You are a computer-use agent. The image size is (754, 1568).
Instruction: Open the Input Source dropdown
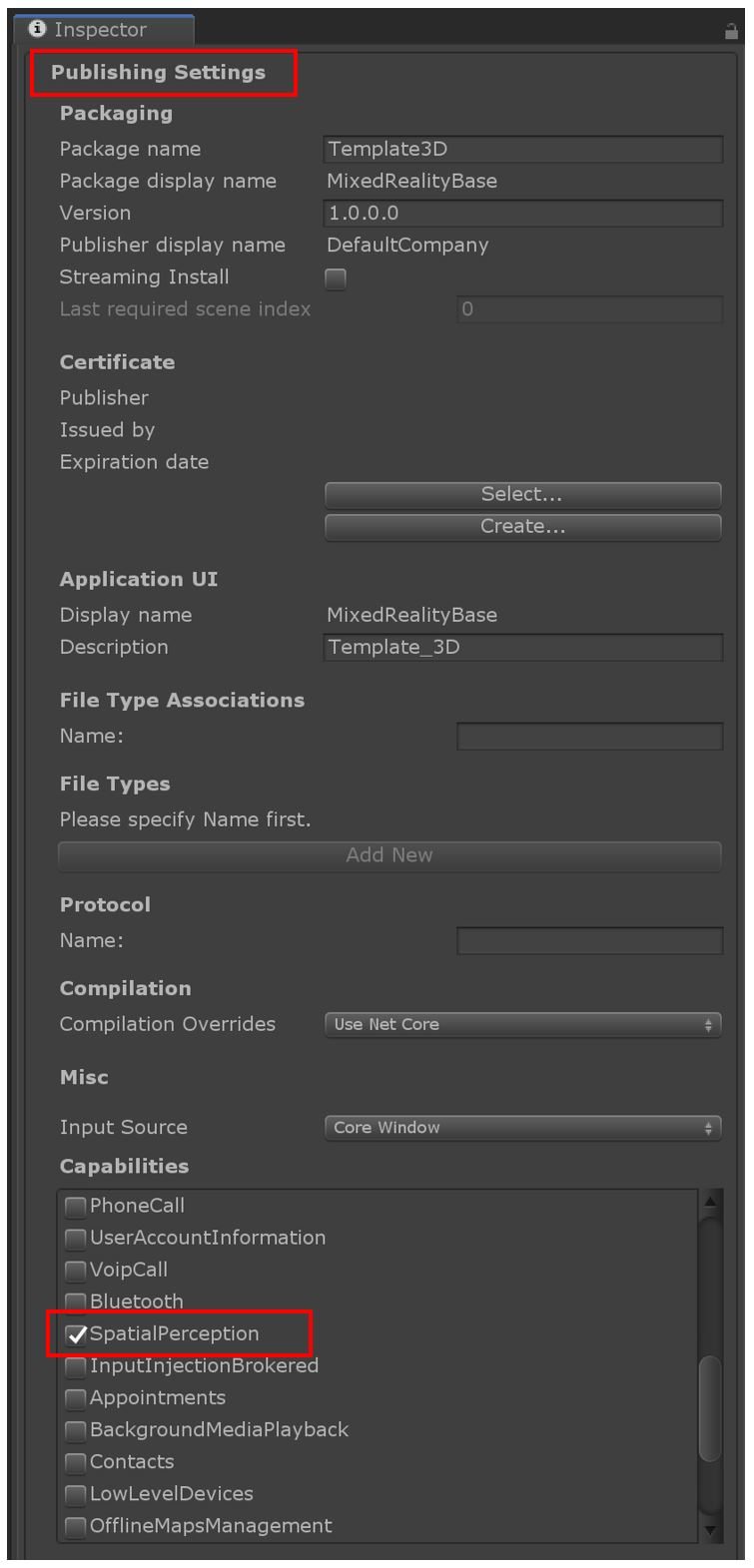tap(522, 1128)
